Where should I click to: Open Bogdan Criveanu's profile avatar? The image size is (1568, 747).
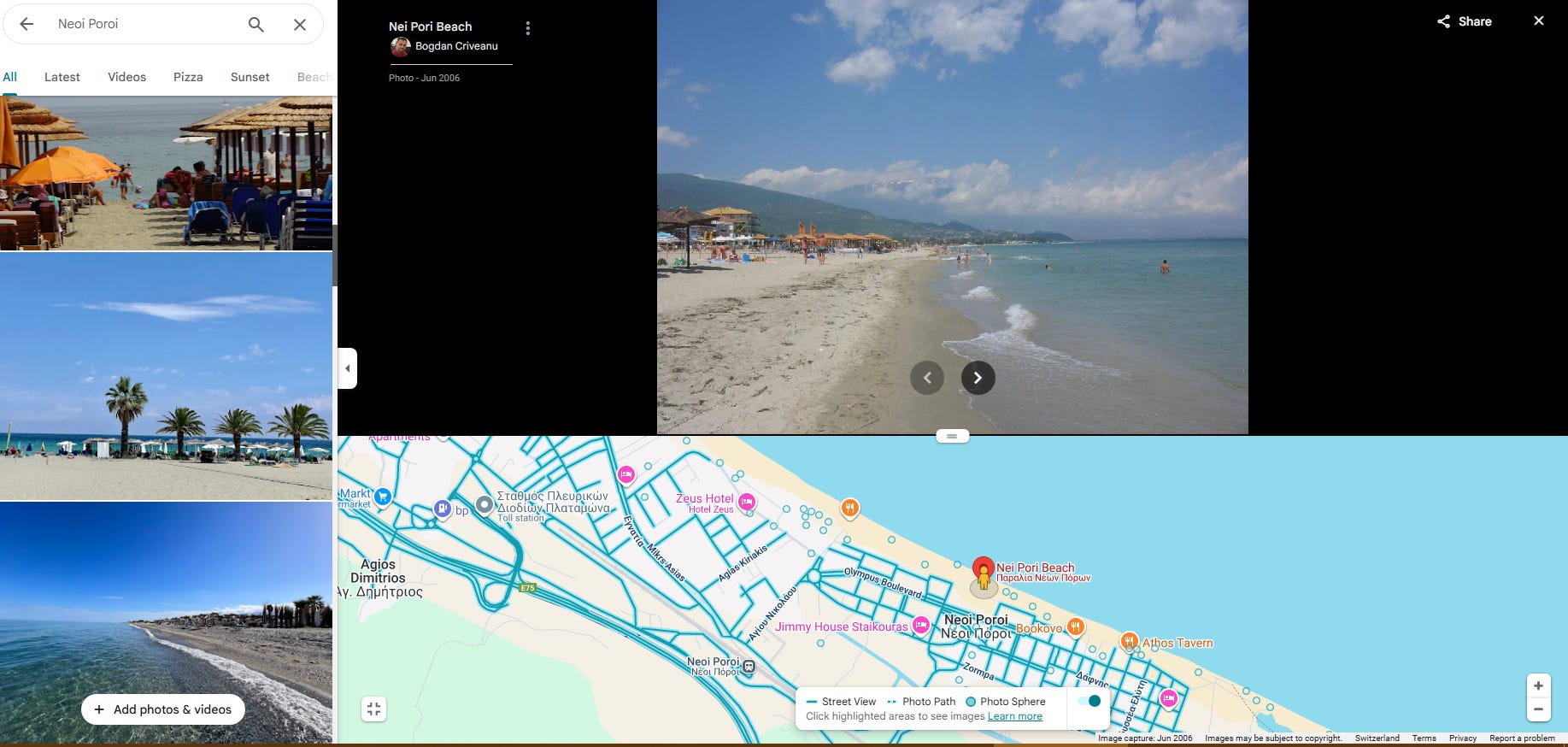400,46
